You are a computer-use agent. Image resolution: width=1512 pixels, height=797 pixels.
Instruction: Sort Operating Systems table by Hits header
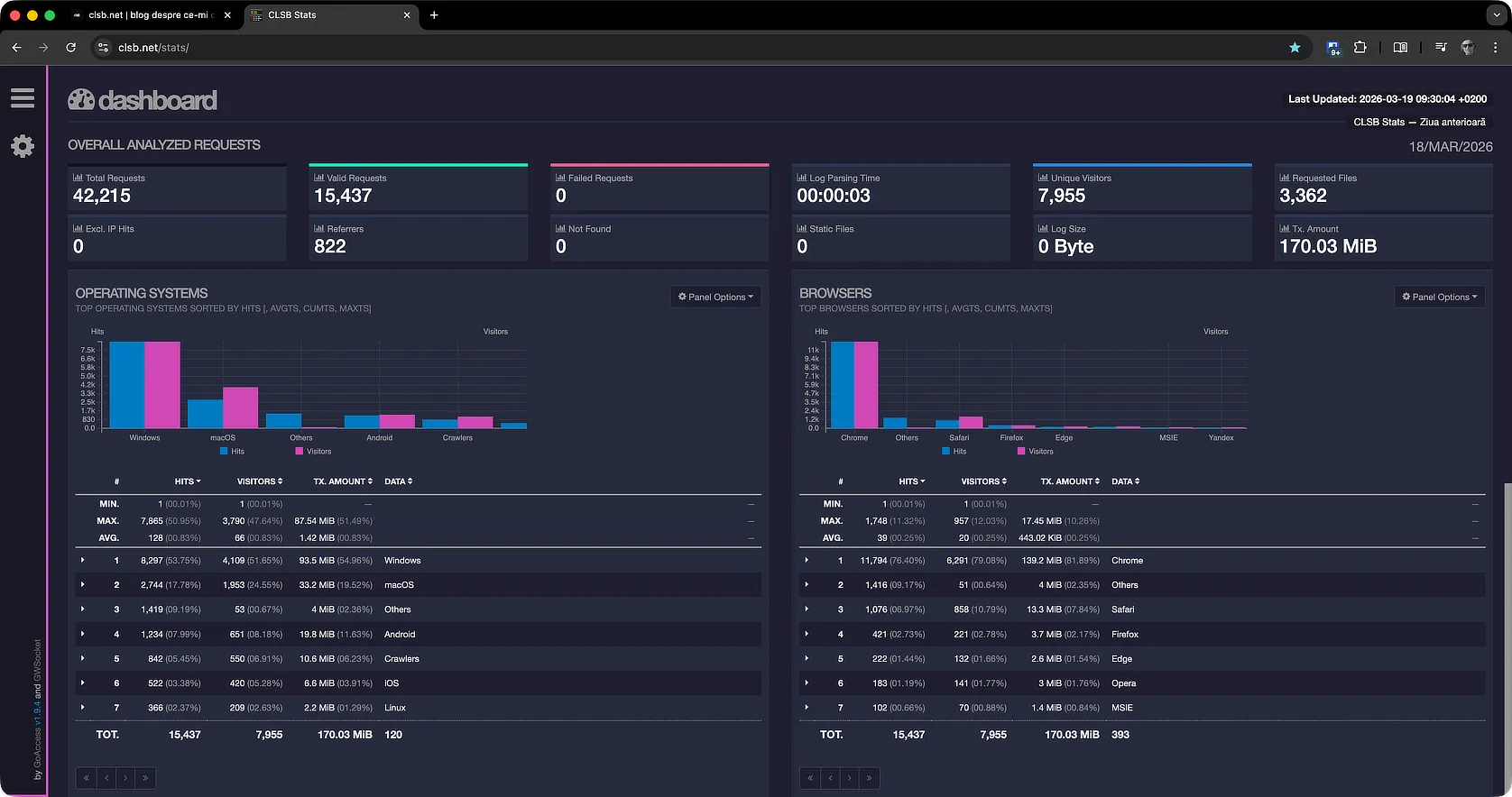pos(188,481)
